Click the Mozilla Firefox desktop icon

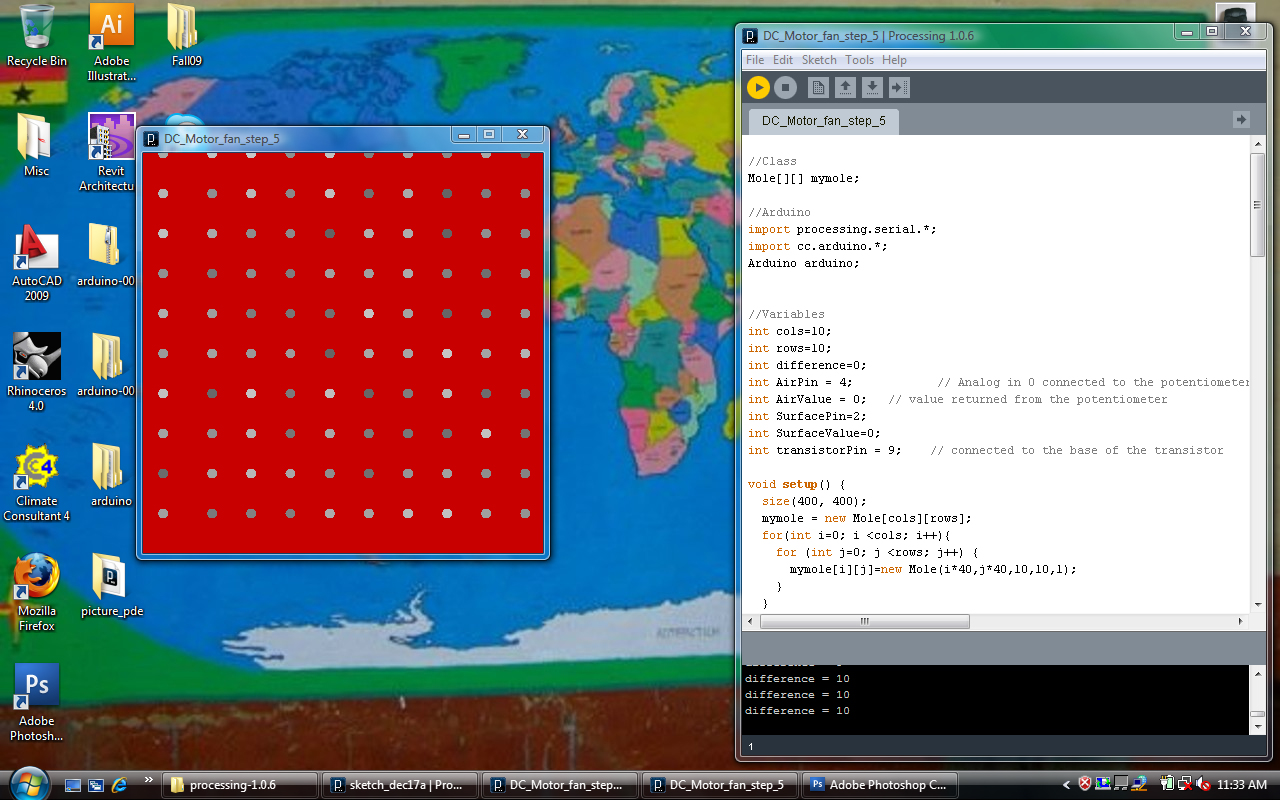37,591
